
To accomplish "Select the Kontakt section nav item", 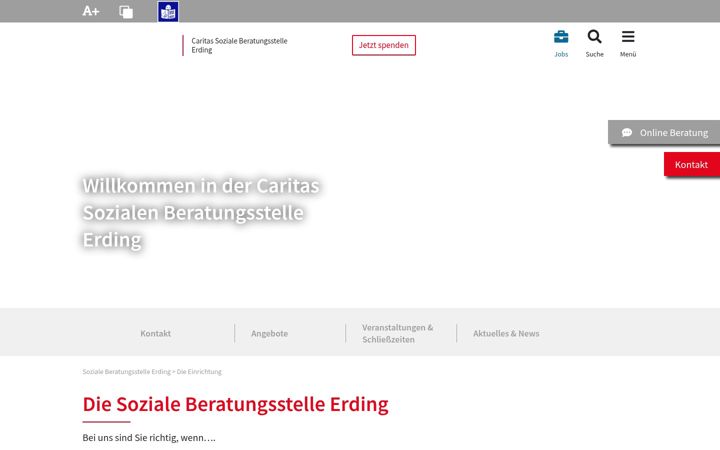I will [x=156, y=333].
